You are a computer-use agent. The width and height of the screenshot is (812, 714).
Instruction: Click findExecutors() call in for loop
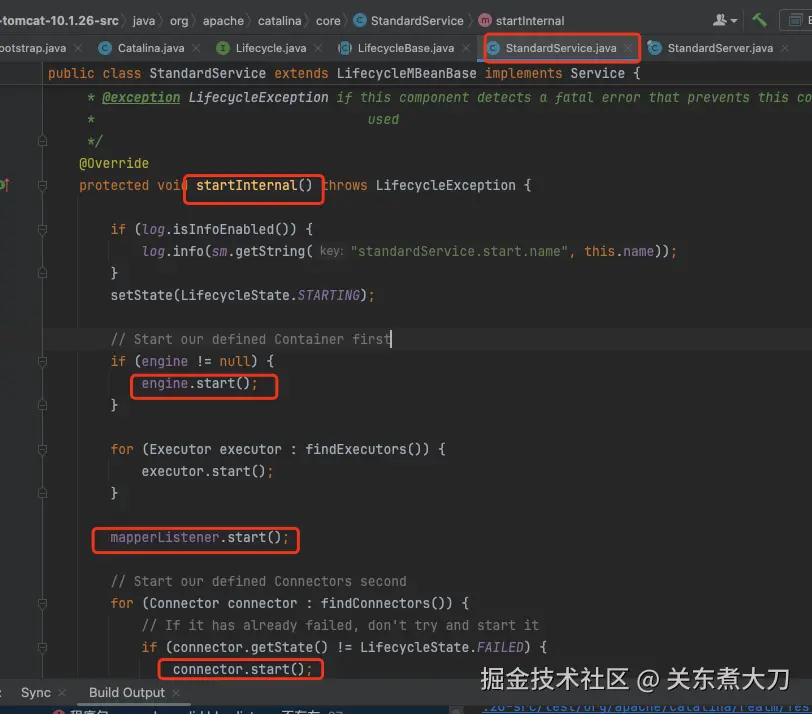367,449
